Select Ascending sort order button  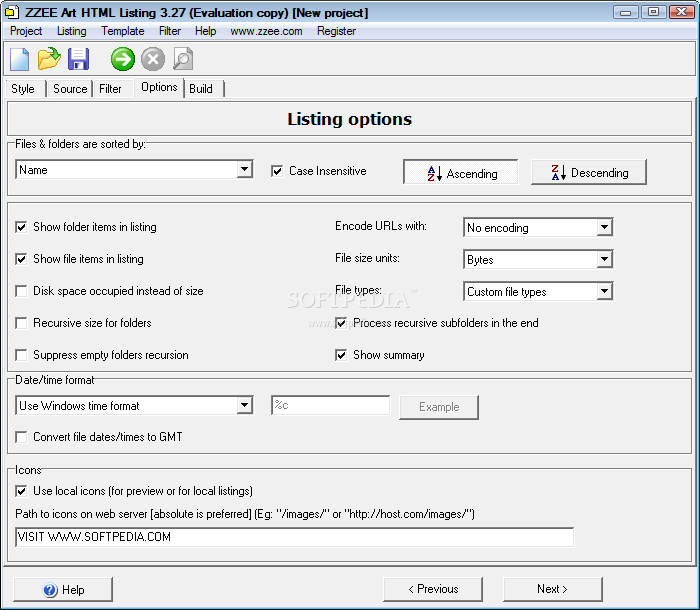(460, 171)
